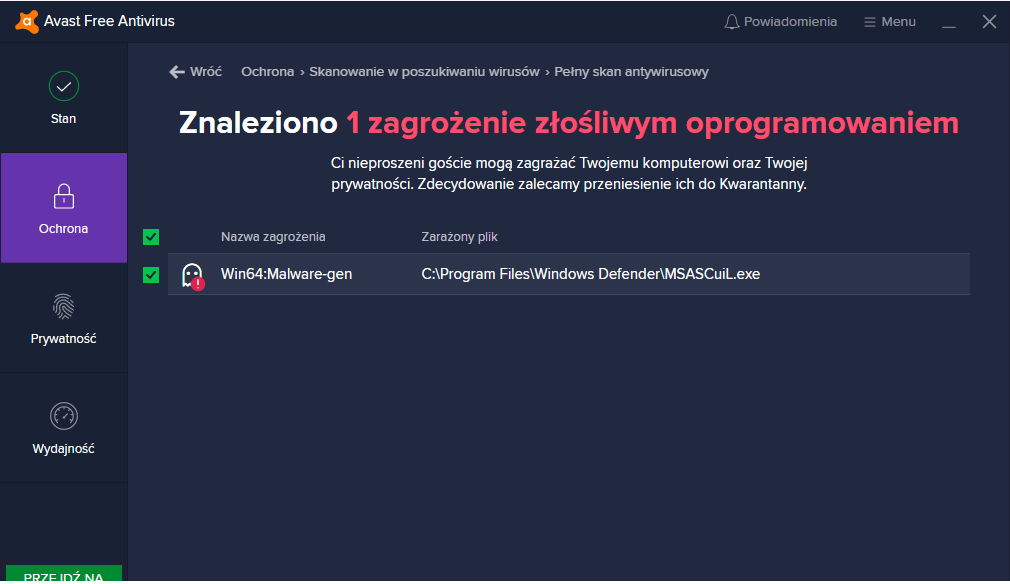Toggle the select-all threats checkbox
The height and width of the screenshot is (584, 1010).
click(x=151, y=237)
